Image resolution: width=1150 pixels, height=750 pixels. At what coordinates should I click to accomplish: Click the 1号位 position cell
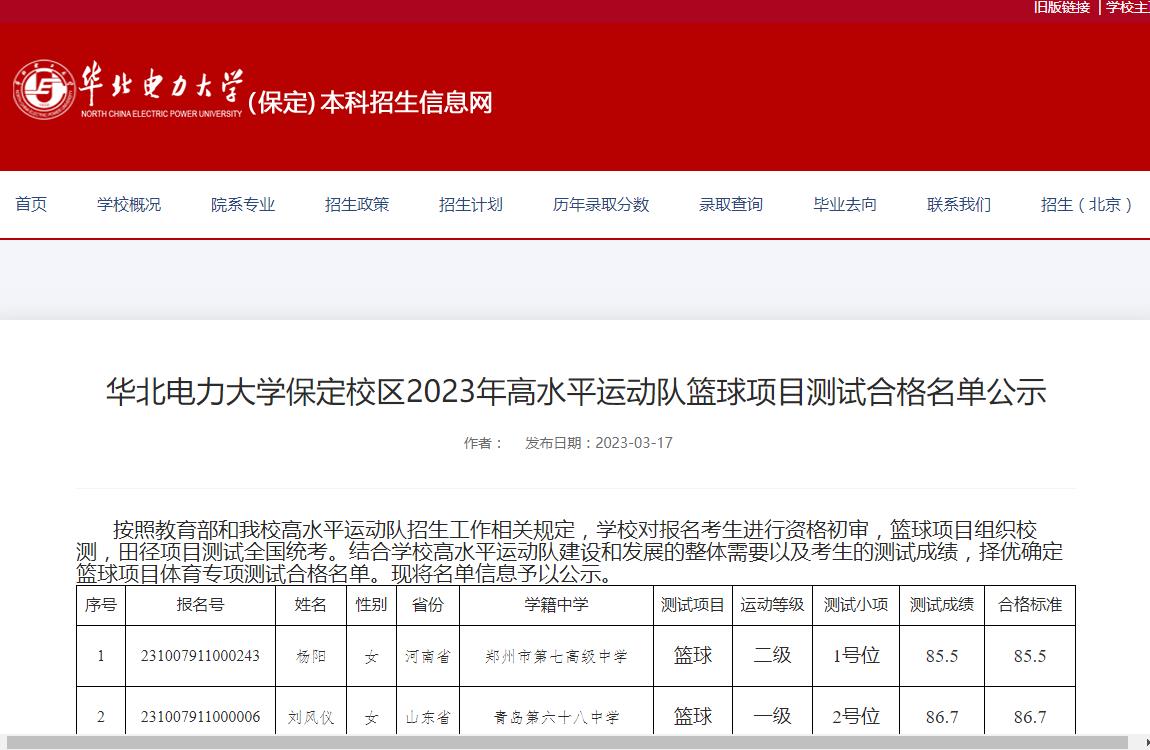coord(856,655)
